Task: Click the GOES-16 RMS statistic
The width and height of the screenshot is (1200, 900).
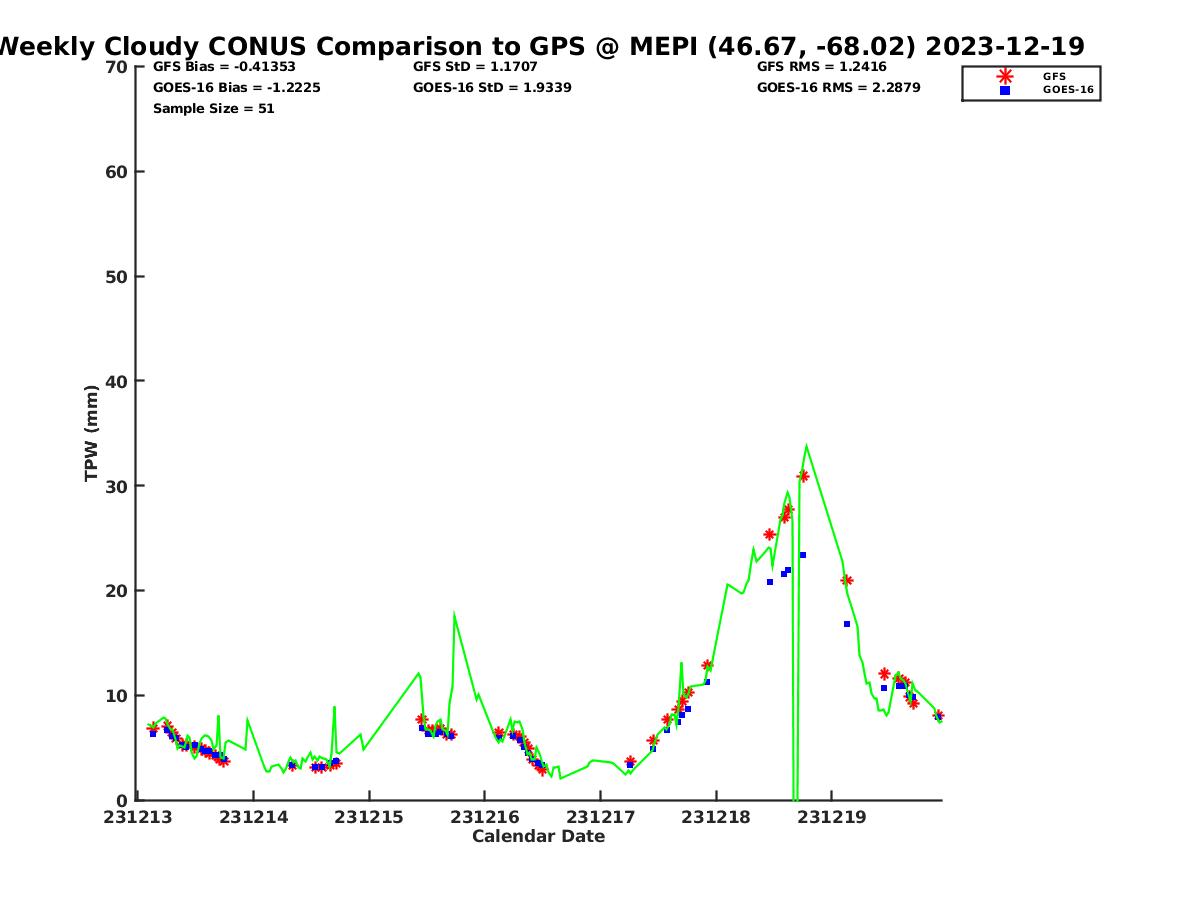Action: coord(838,87)
